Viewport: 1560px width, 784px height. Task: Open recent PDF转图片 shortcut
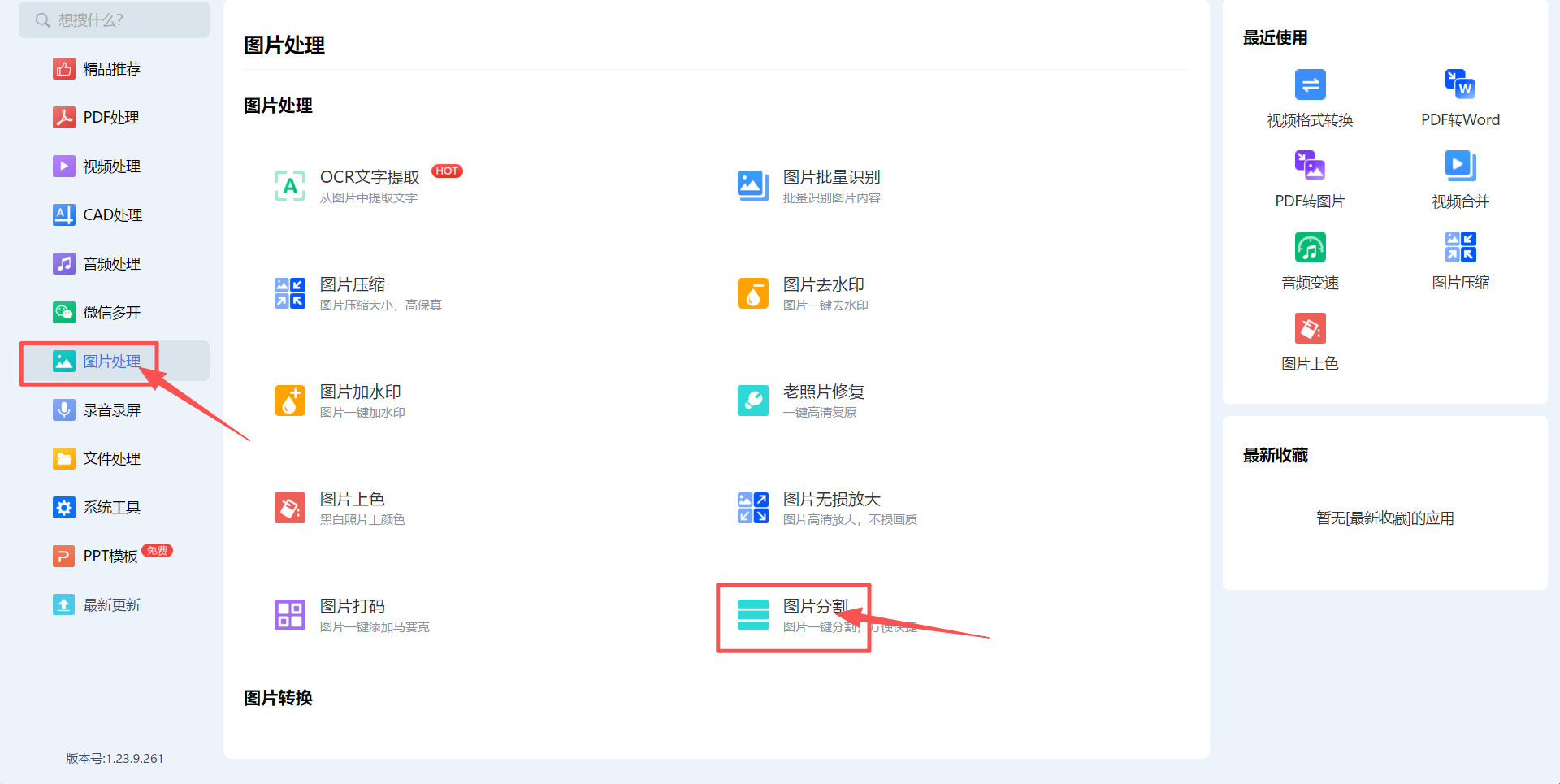[1310, 180]
